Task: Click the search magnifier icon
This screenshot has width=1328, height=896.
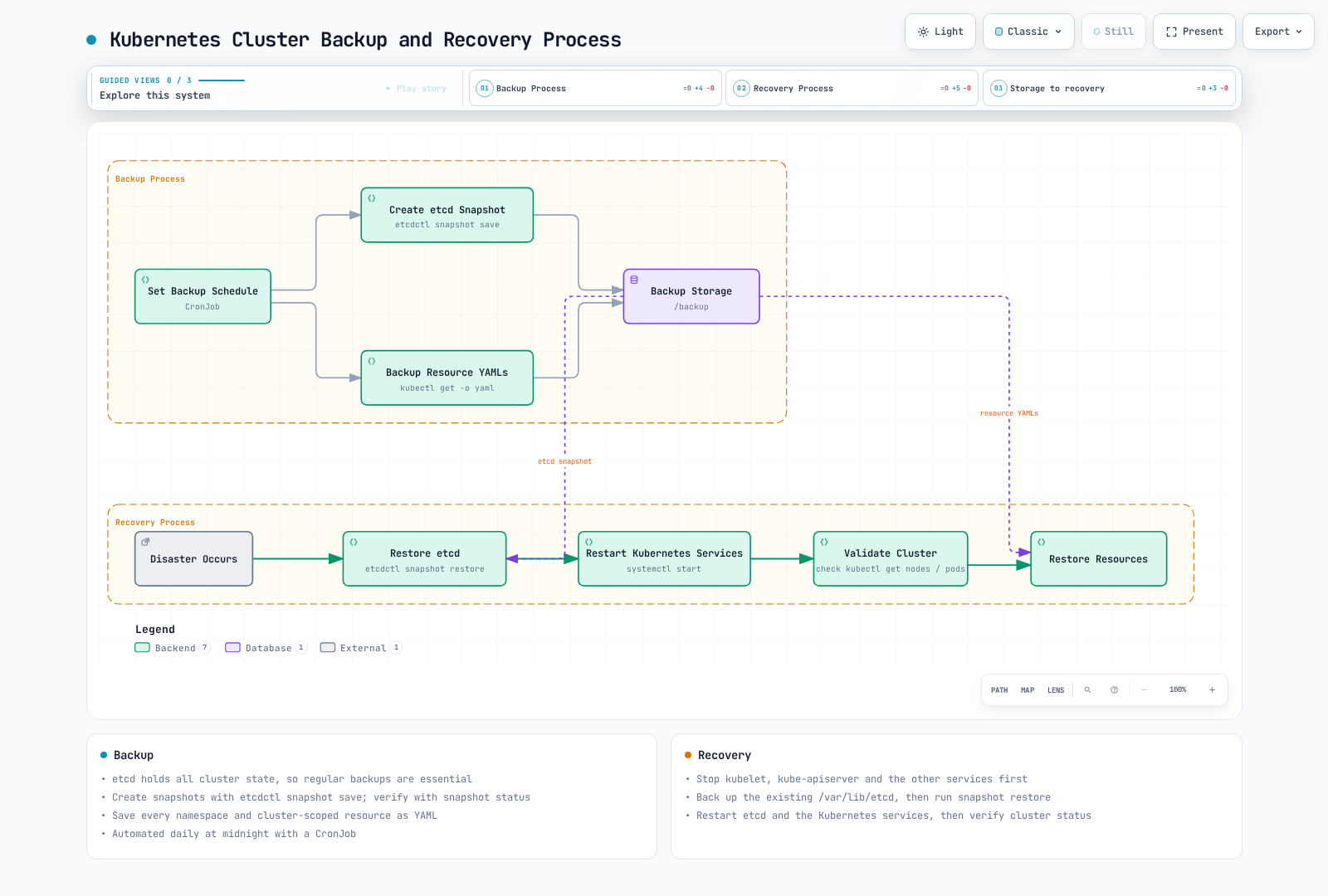Action: 1087,690
